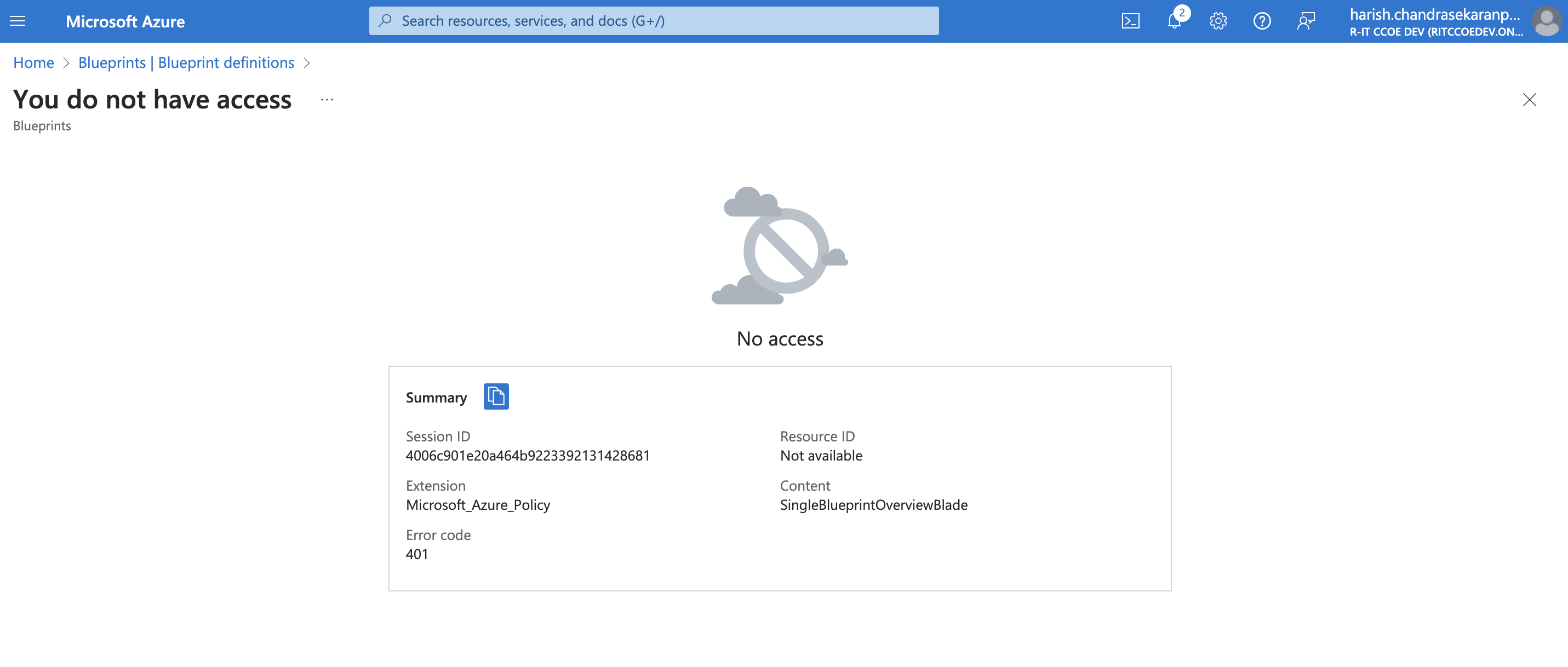Open the Help question mark menu
Screen dimensions: 1568x667
point(1262,21)
